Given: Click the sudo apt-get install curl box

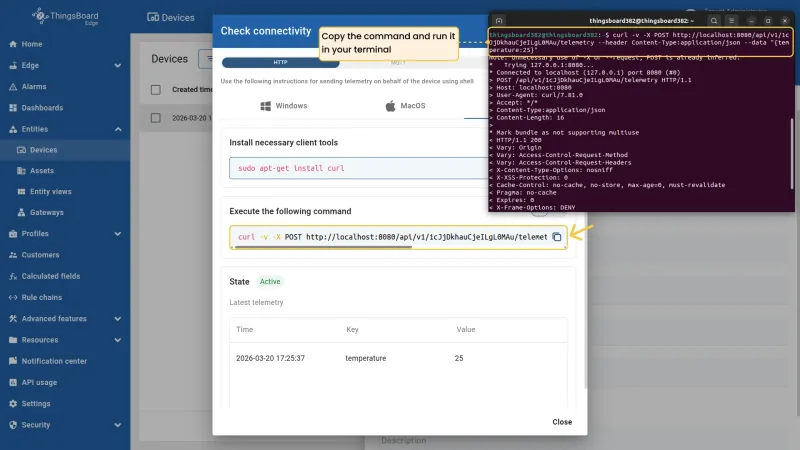Looking at the screenshot, I should (358, 168).
